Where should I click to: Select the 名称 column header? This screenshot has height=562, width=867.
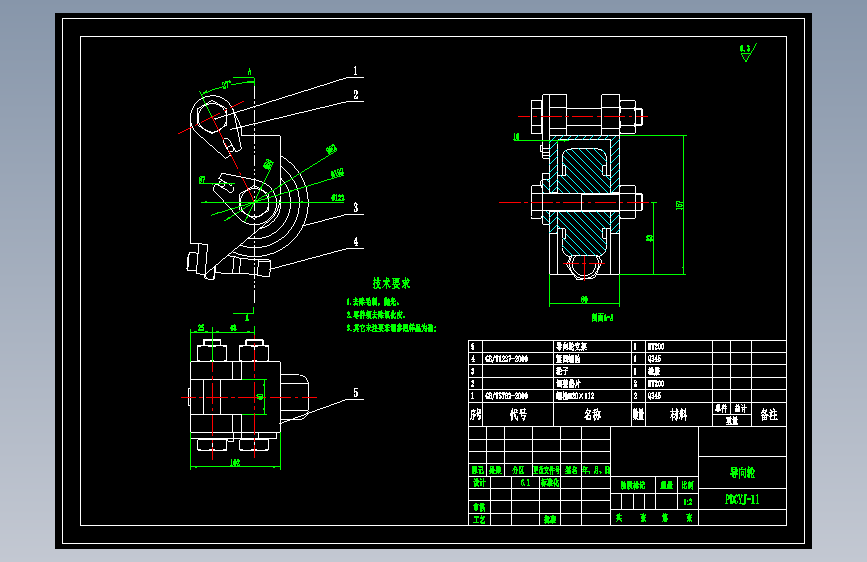(x=592, y=414)
